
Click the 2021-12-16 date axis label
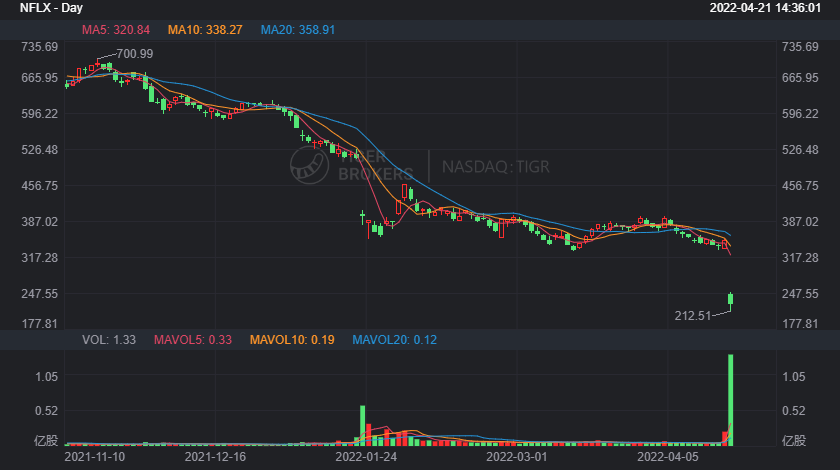coord(215,457)
